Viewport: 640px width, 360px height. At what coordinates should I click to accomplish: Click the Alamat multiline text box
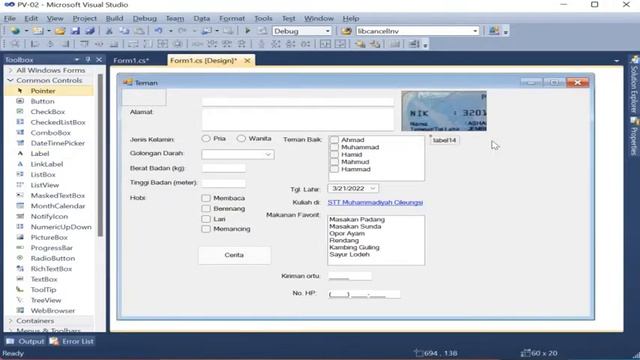pyautogui.click(x=298, y=120)
